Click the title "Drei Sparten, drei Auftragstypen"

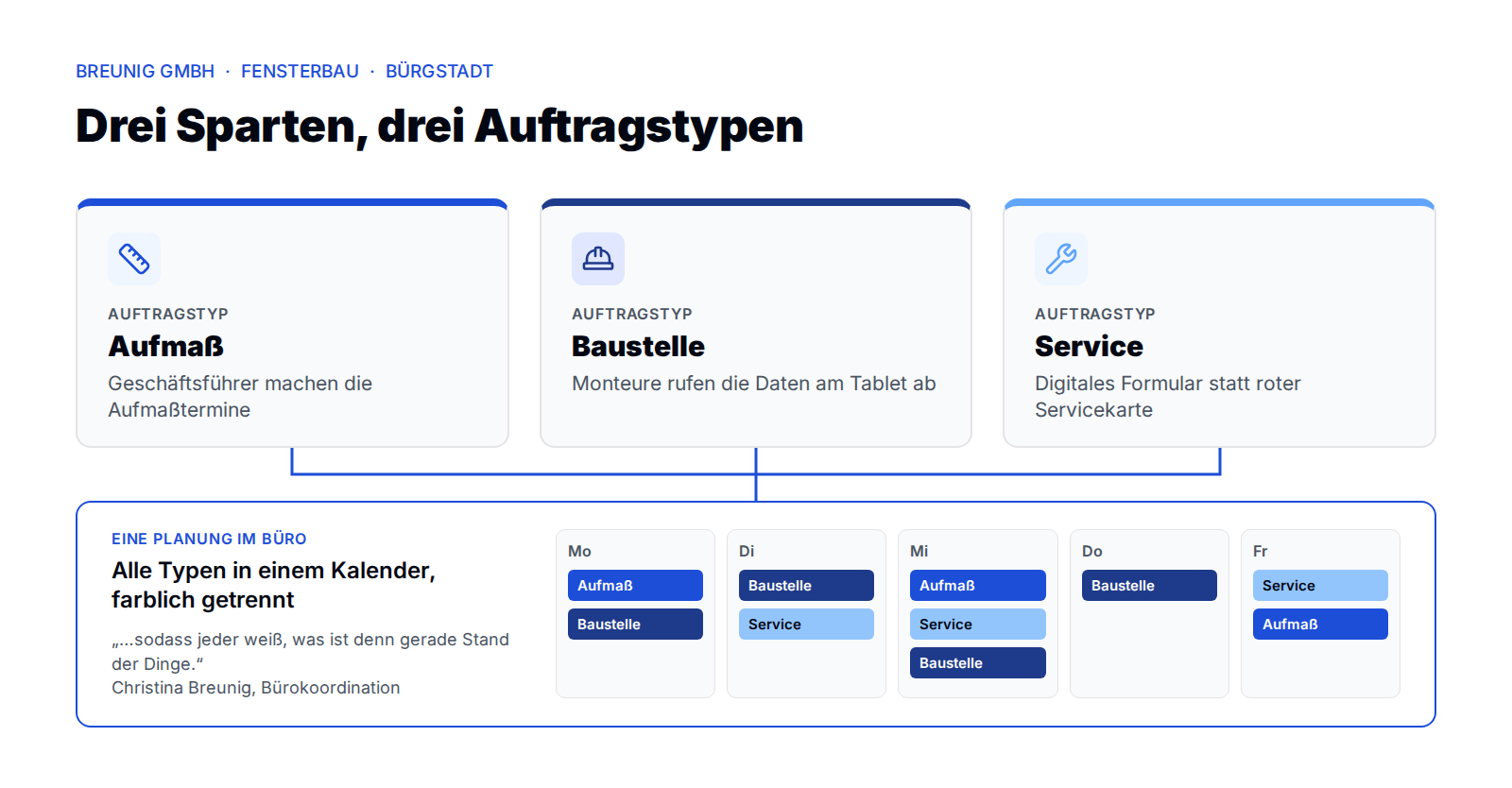click(439, 127)
